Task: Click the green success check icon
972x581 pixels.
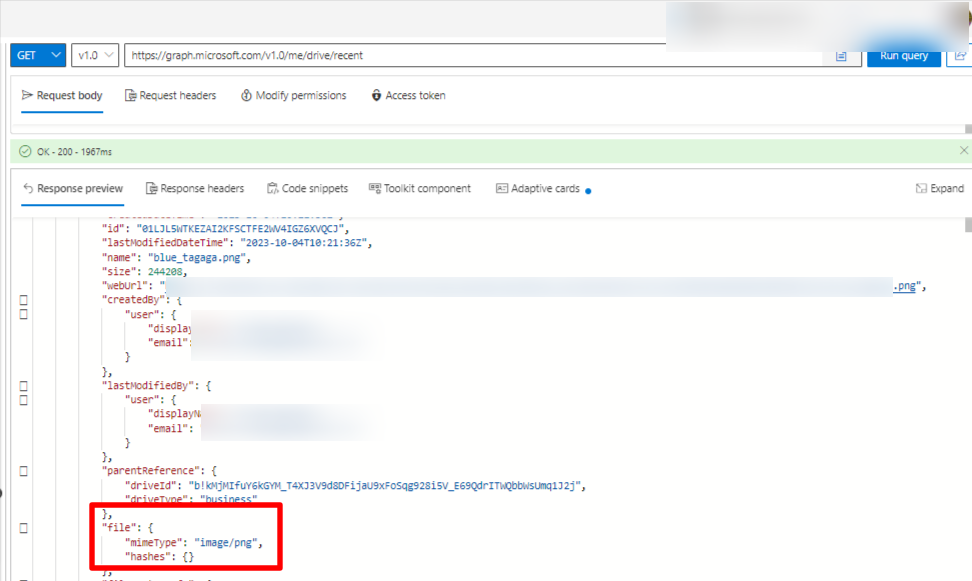Action: tap(25, 151)
